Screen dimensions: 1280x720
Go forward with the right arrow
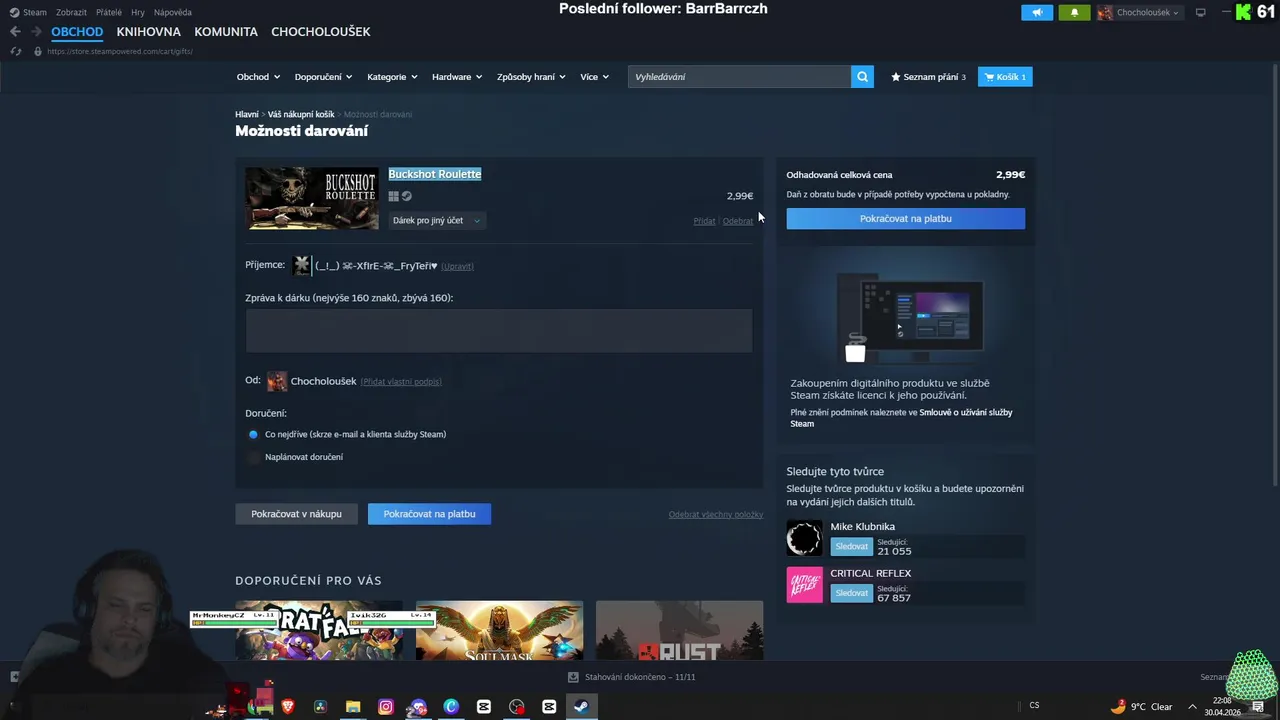click(36, 32)
